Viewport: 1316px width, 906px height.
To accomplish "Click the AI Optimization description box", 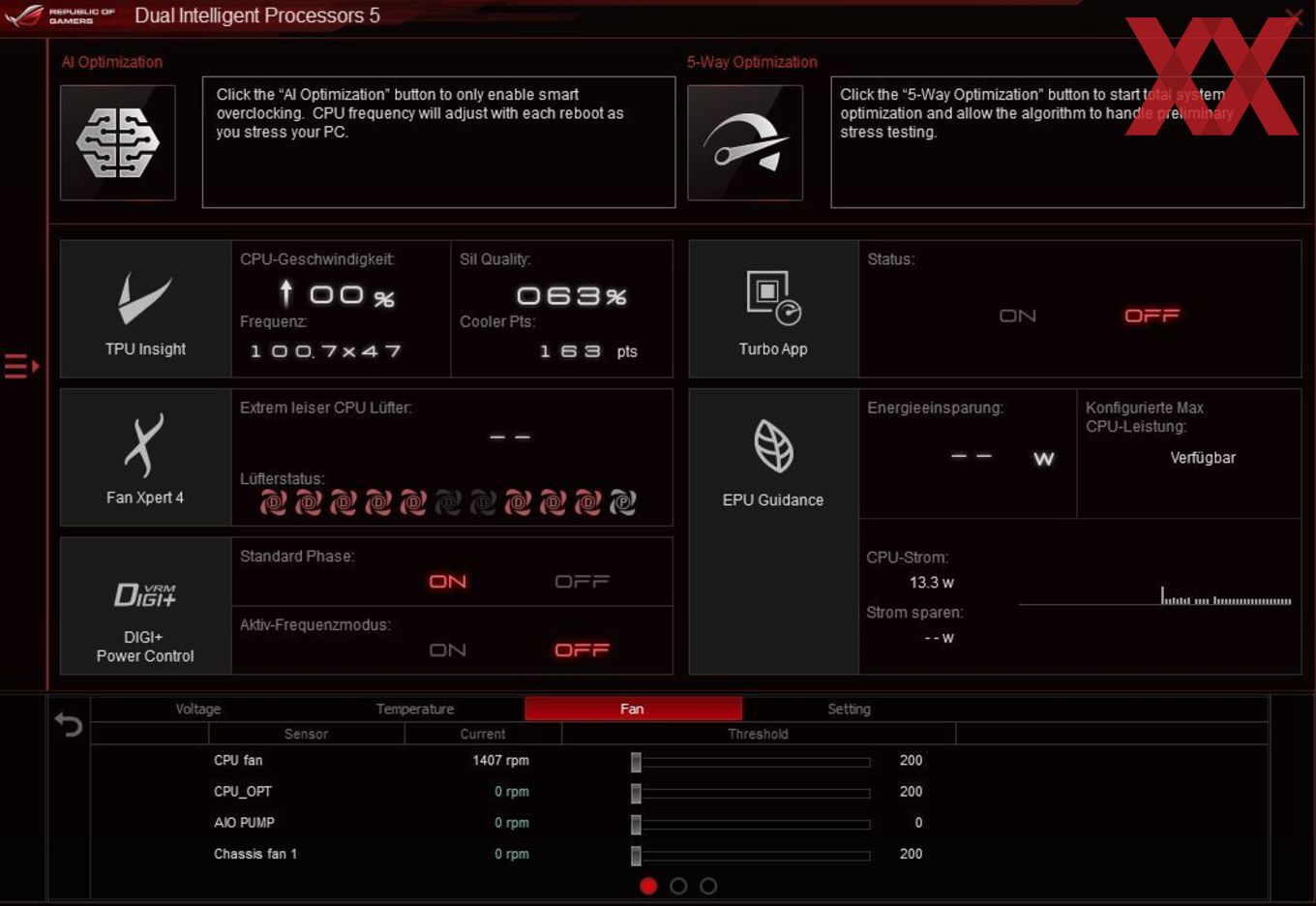I will point(438,142).
